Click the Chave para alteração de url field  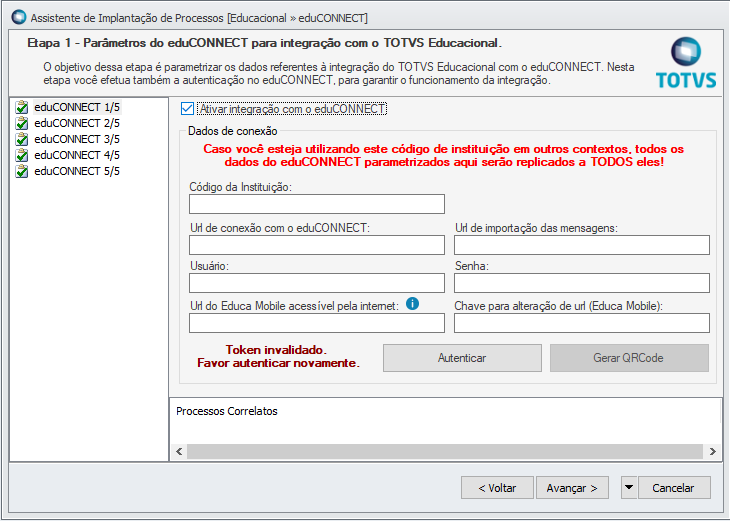[x=581, y=323]
